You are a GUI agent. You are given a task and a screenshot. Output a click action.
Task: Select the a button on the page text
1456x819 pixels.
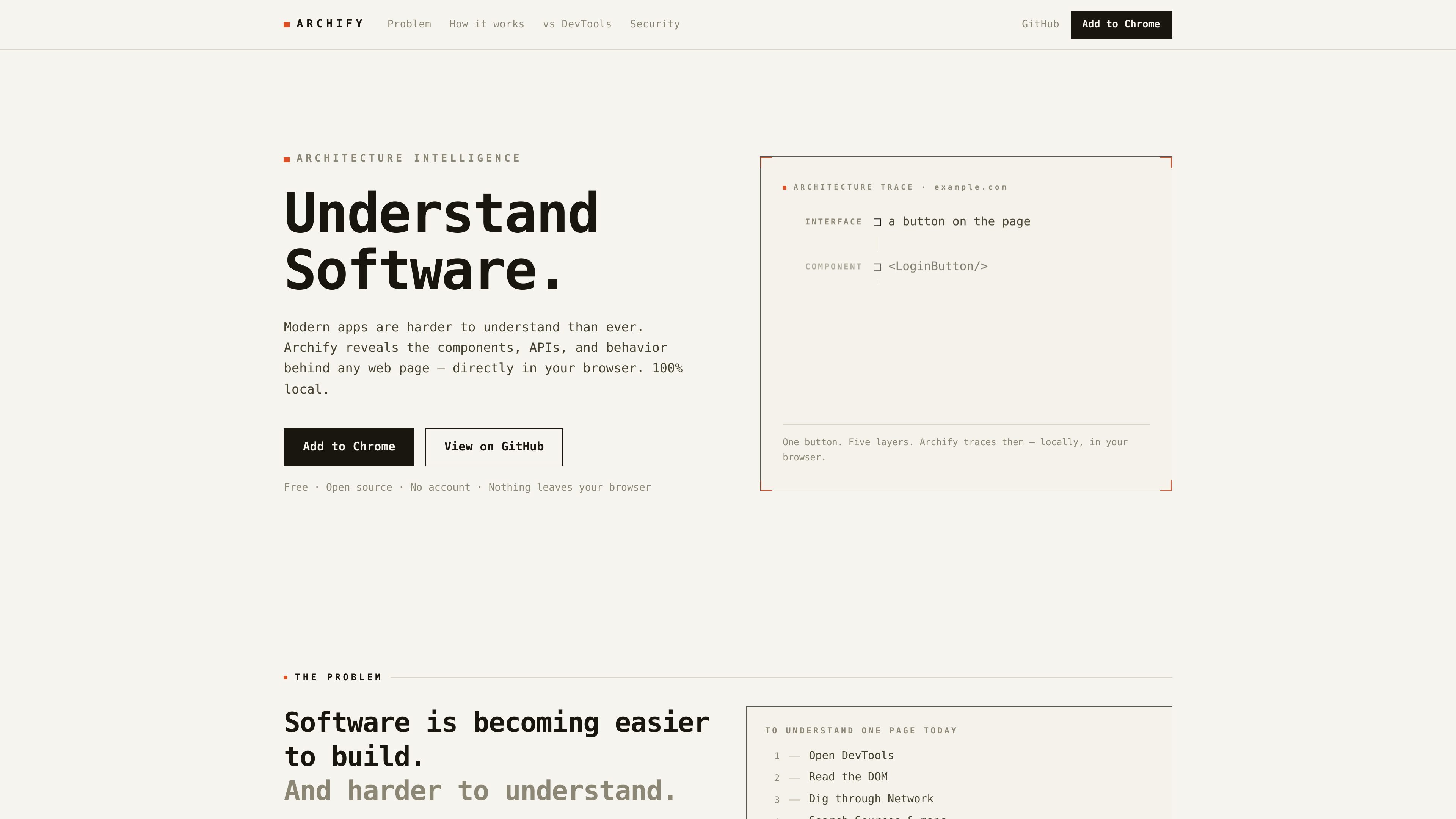tap(959, 221)
